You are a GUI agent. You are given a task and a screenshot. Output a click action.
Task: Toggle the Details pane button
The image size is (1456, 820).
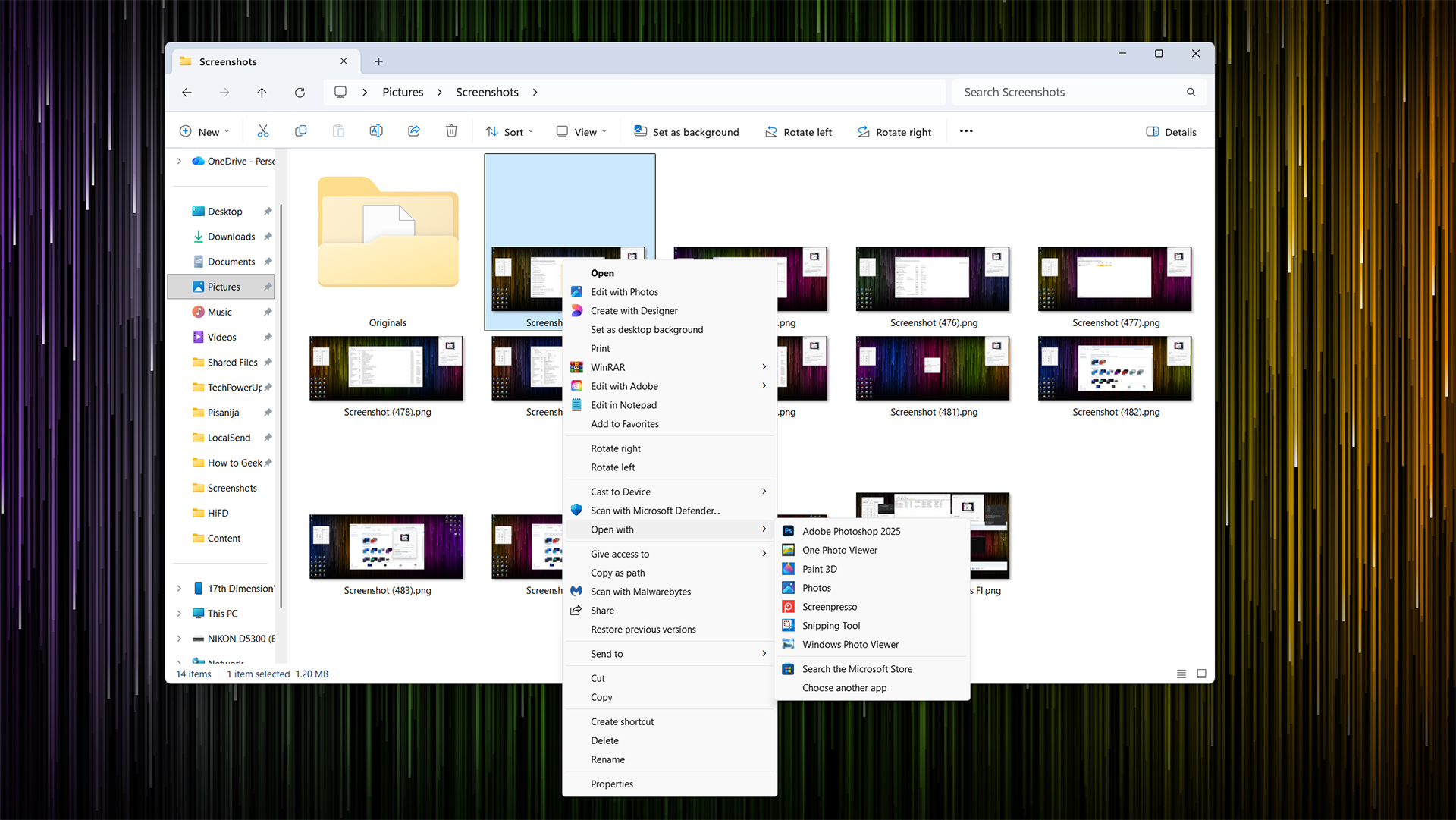(x=1171, y=131)
